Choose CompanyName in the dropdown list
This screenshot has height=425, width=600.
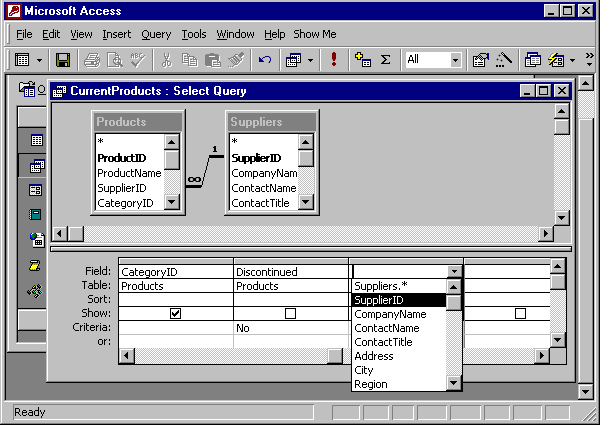click(x=398, y=314)
